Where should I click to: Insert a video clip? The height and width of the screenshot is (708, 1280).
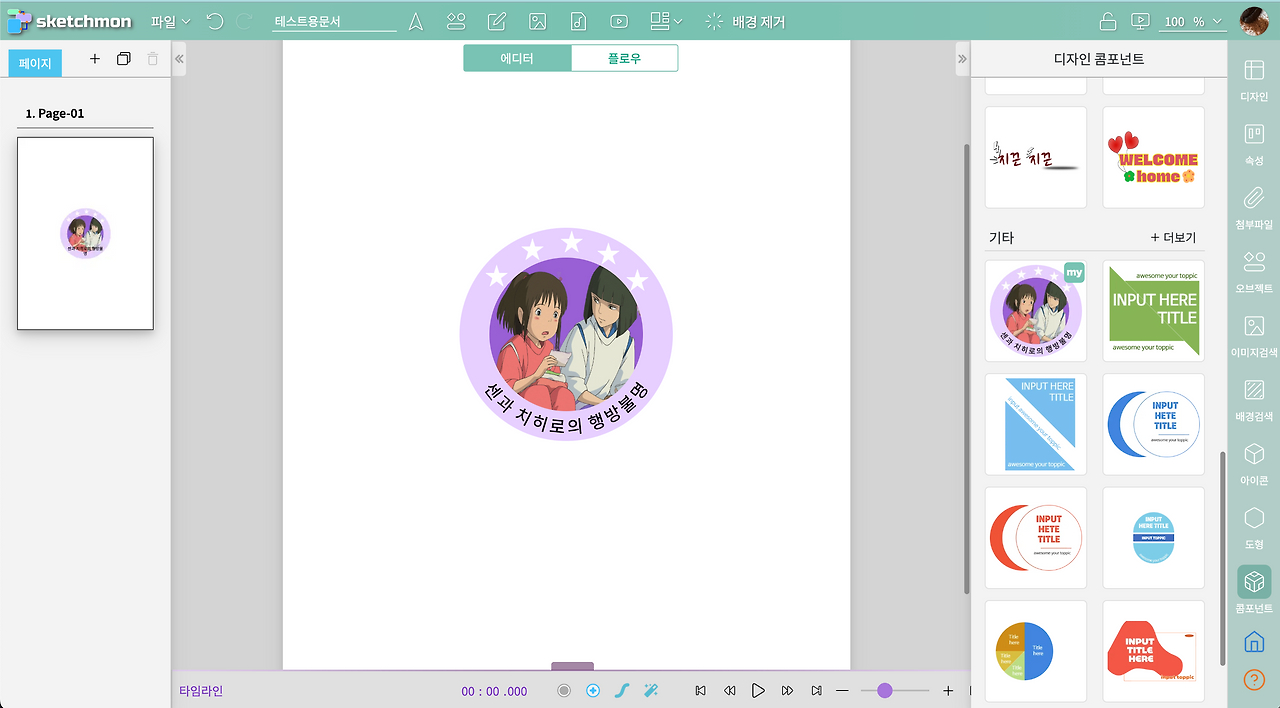(619, 21)
